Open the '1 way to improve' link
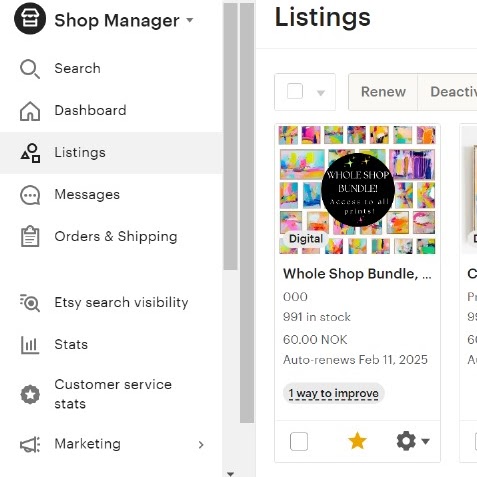Image resolution: width=477 pixels, height=477 pixels. (x=334, y=393)
